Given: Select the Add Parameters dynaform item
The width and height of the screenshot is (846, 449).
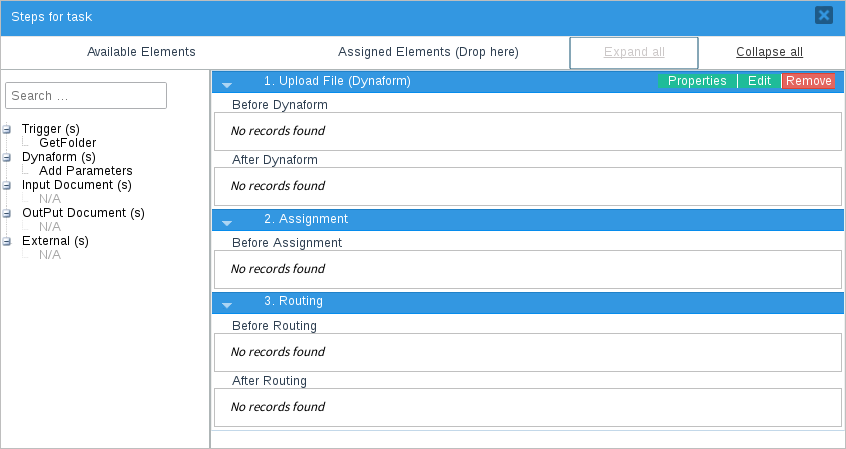Looking at the screenshot, I should point(85,171).
